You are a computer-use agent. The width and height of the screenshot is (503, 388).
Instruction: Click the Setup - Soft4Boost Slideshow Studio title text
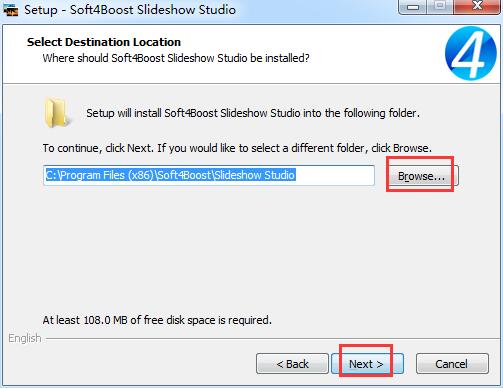(x=130, y=9)
